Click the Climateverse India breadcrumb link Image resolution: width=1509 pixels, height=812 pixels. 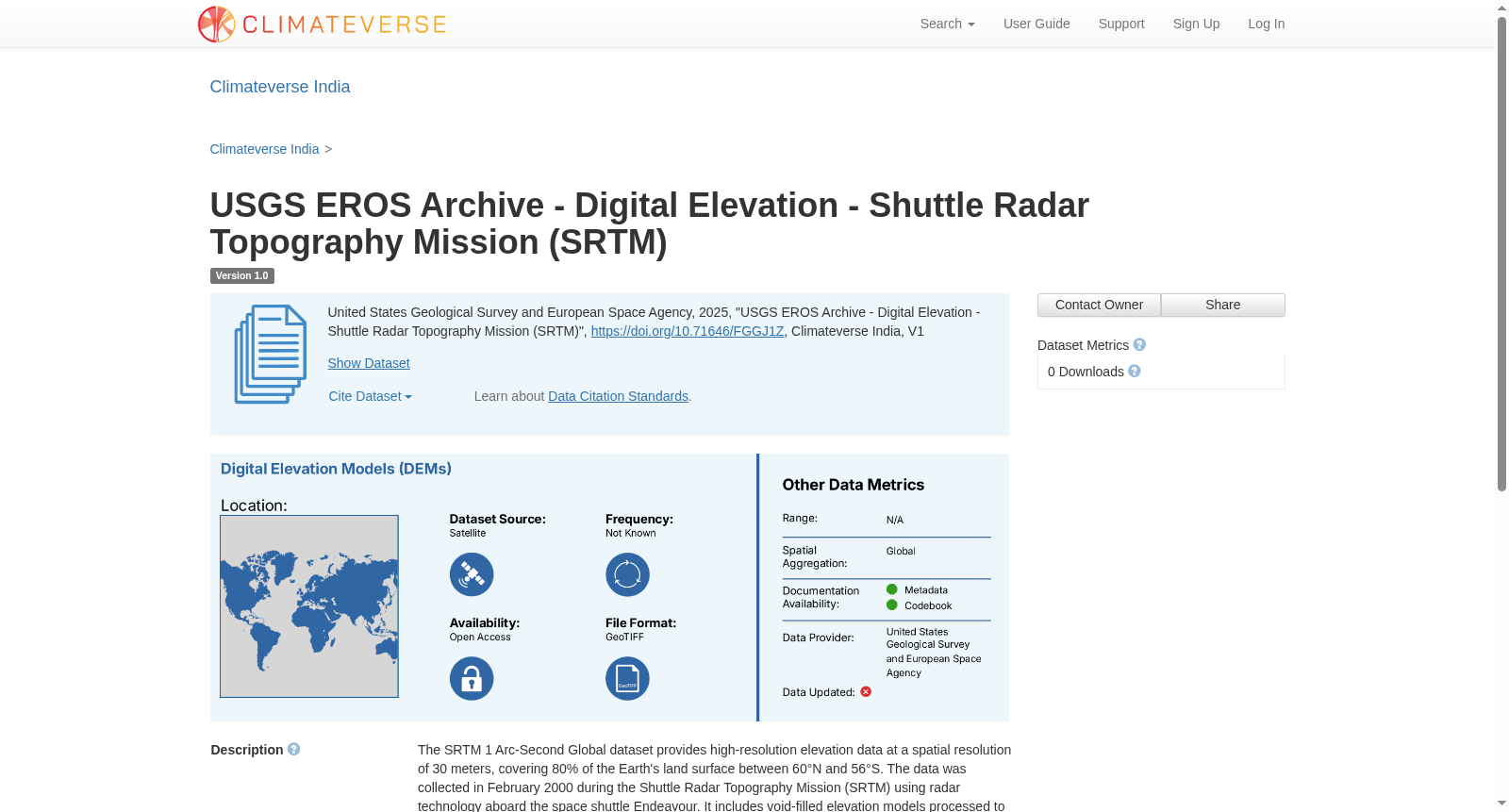click(264, 149)
